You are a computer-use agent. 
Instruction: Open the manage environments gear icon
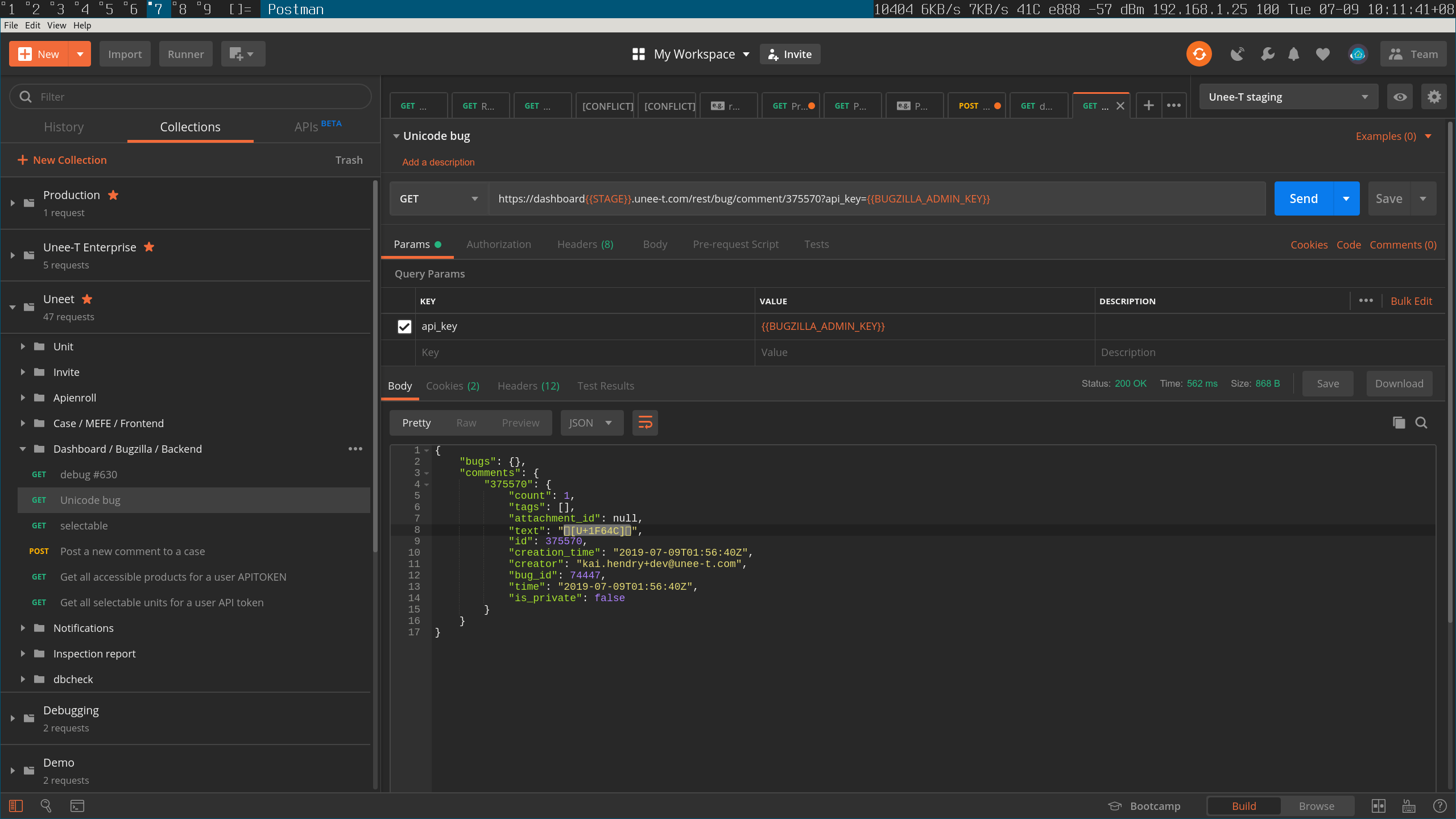[1434, 97]
